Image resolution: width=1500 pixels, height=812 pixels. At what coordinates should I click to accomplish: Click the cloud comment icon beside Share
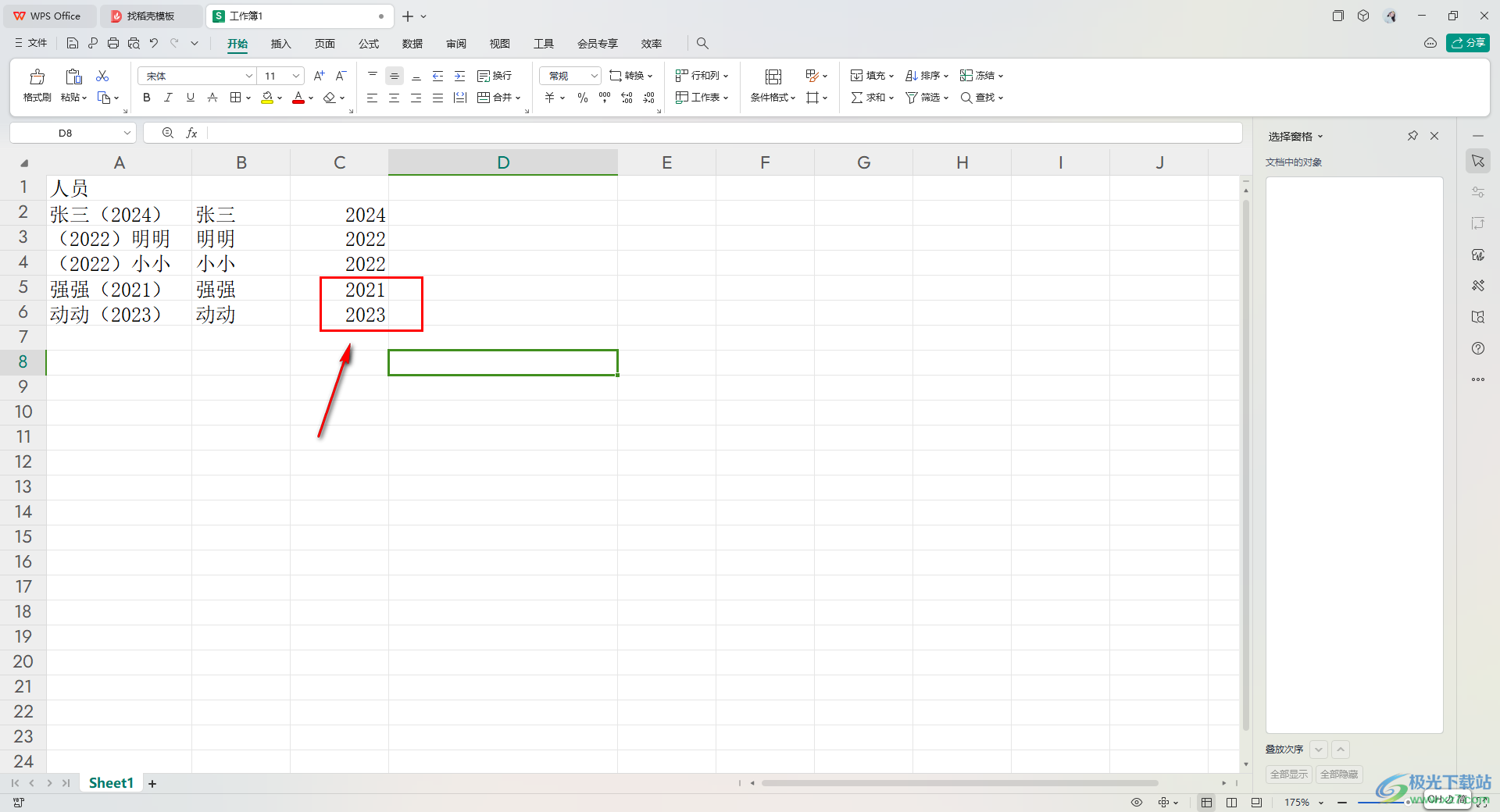(1430, 43)
